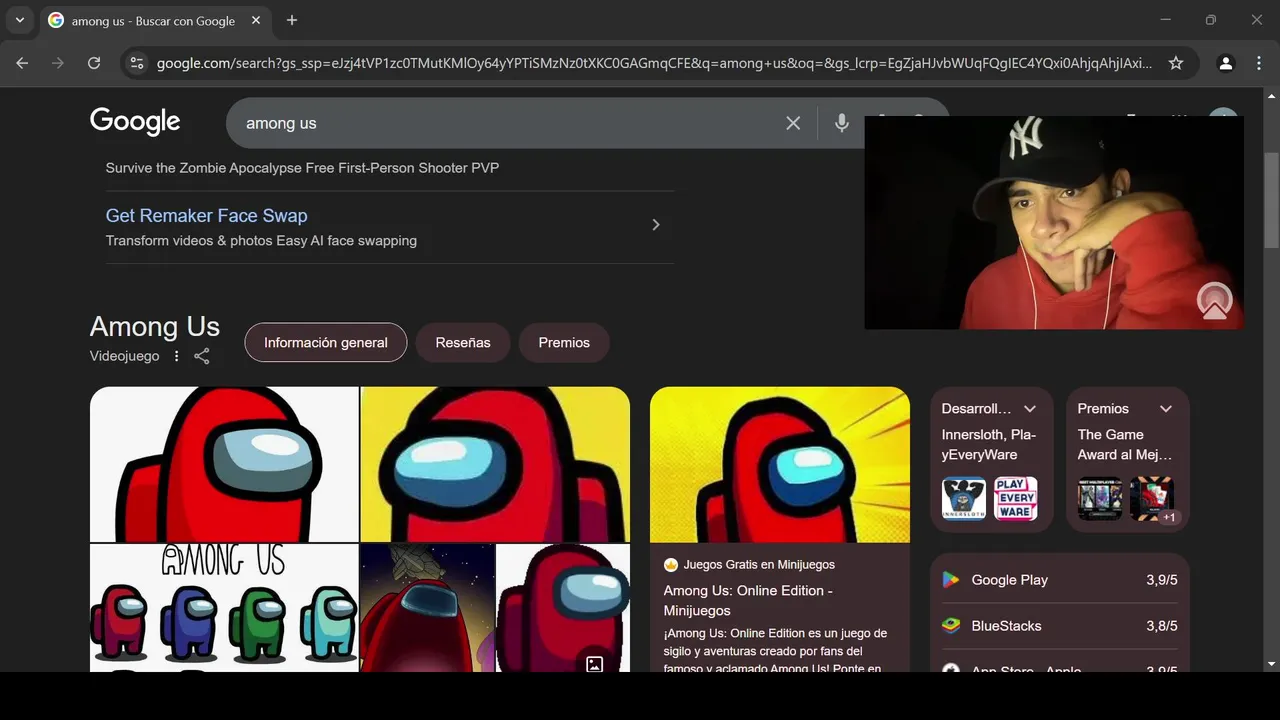Open 'AMONG US' four crewmates image
Image resolution: width=1280 pixels, height=720 pixels.
[x=224, y=608]
